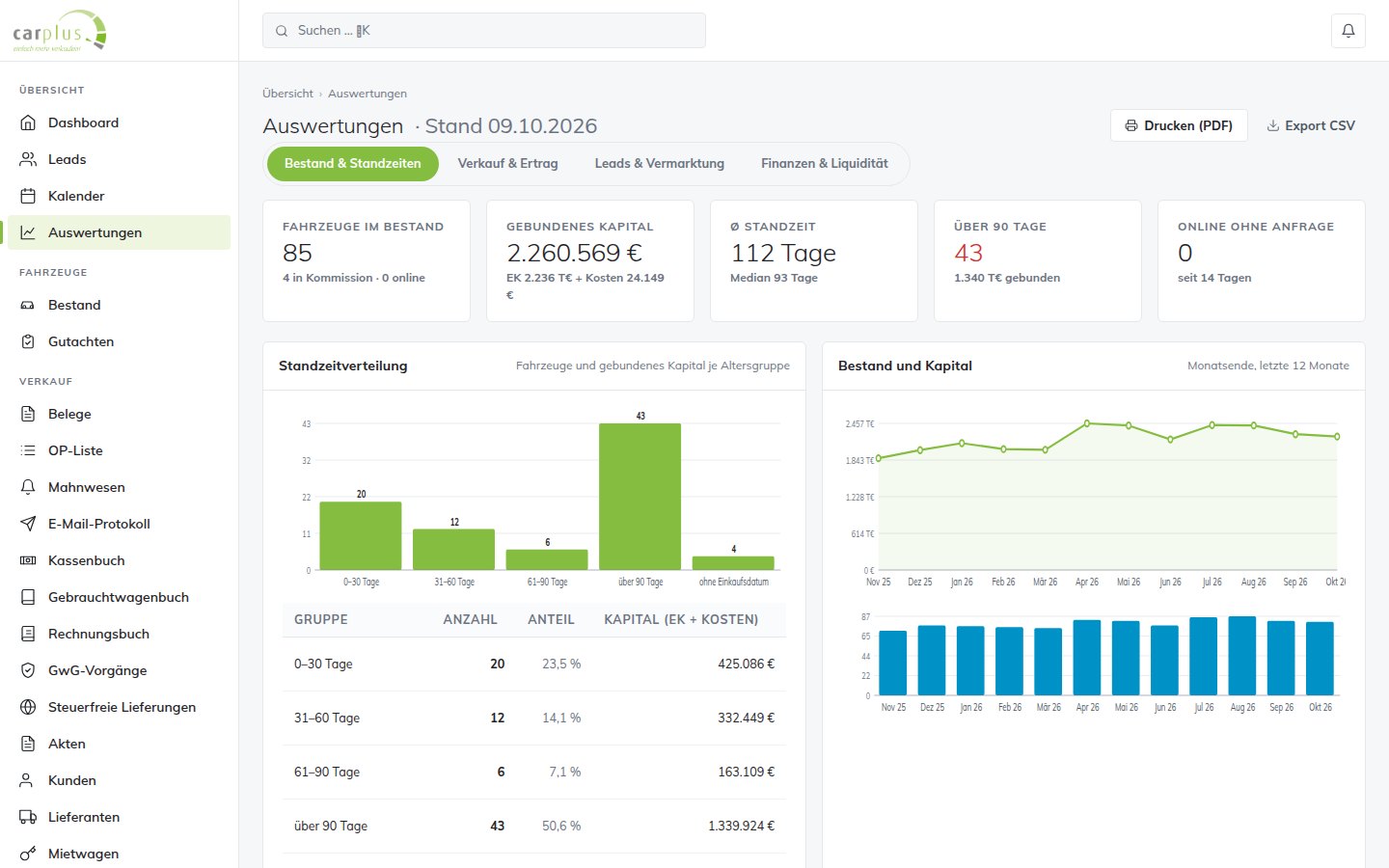Viewport: 1389px width, 868px height.
Task: Select the über 90 Tage chart bar
Action: click(x=640, y=497)
